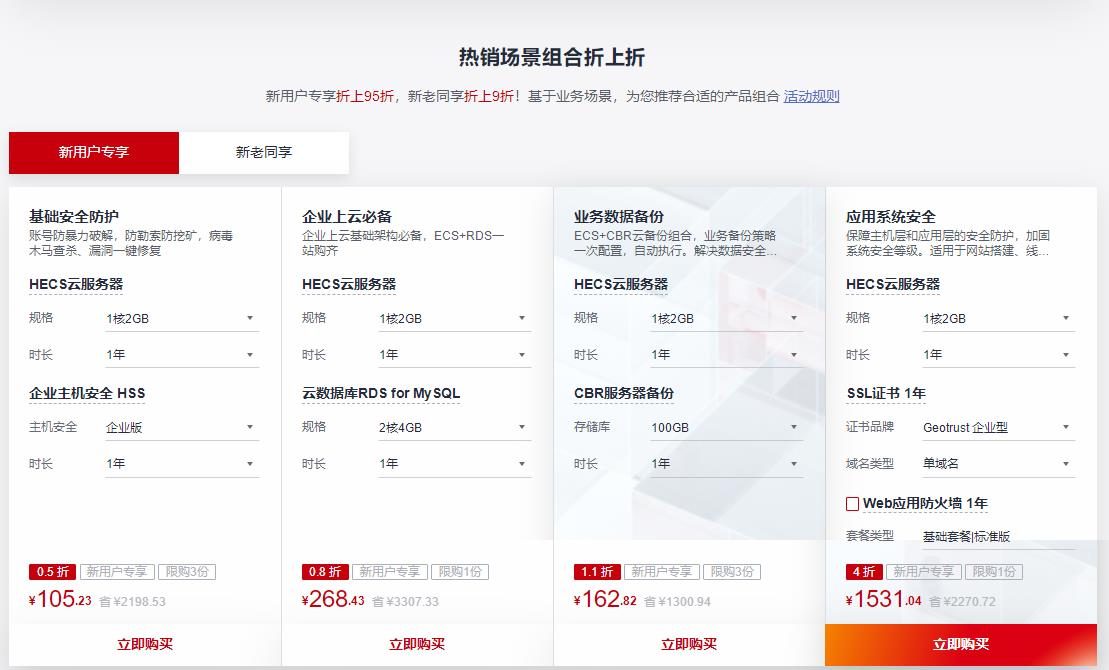Screen dimensions: 1109x670
Task: Click 立即购买 for 业务数据备份
Action: (x=689, y=645)
